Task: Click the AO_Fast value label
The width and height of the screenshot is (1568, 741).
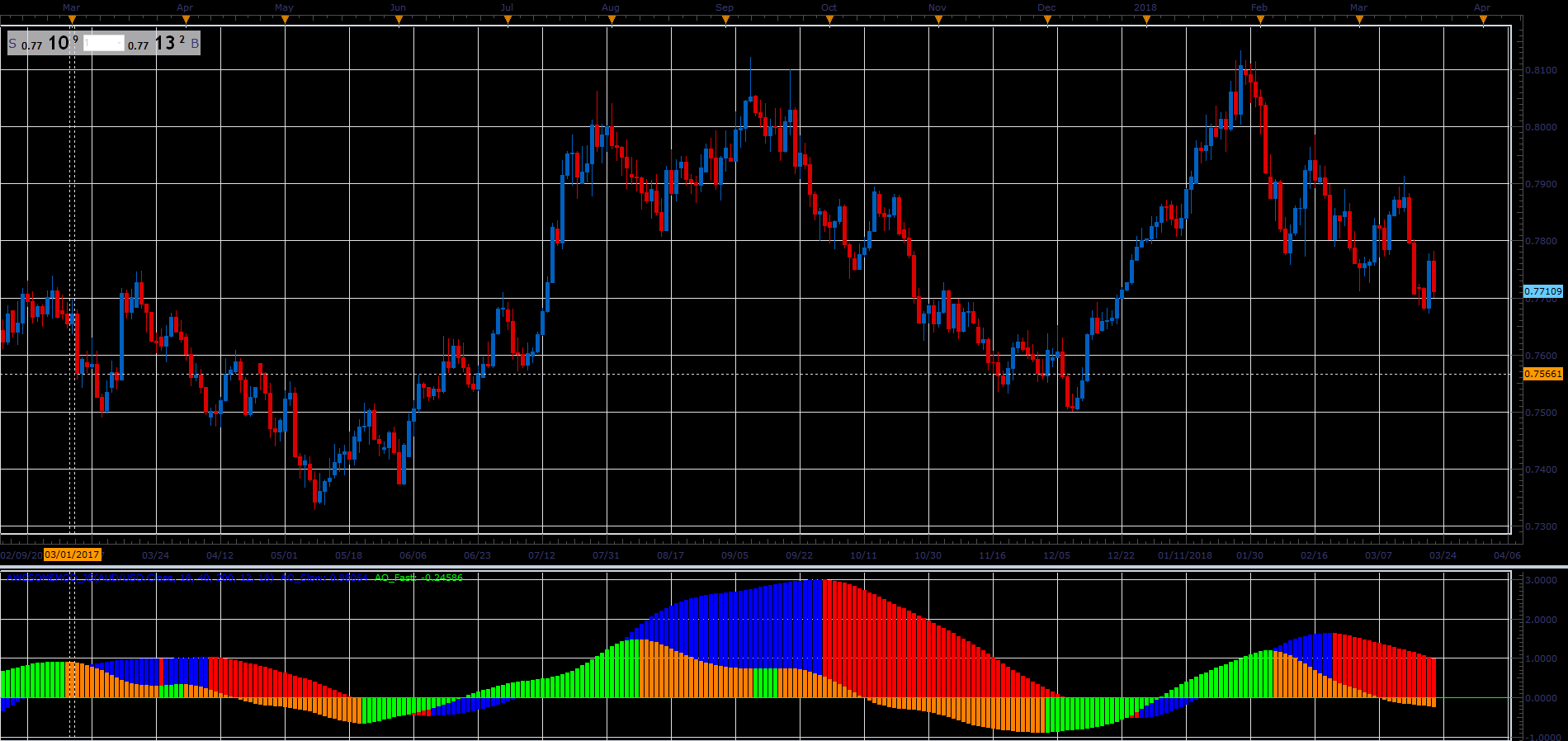Action: [x=418, y=578]
